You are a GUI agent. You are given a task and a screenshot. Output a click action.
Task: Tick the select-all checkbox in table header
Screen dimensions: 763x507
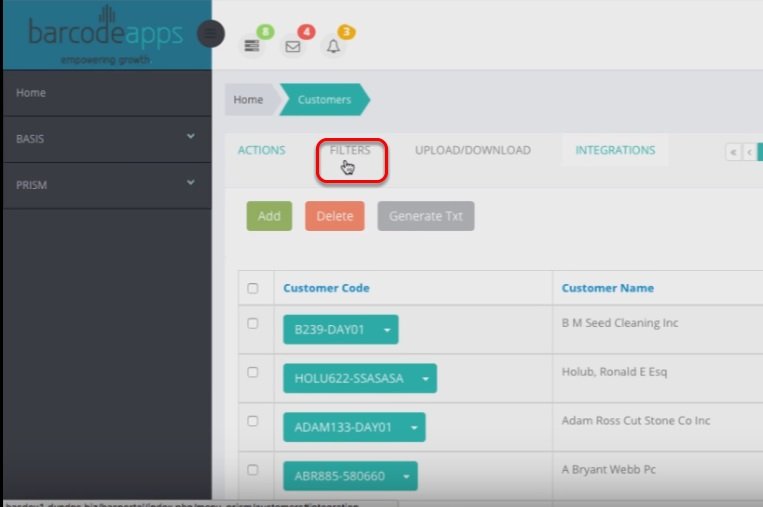pyautogui.click(x=253, y=288)
